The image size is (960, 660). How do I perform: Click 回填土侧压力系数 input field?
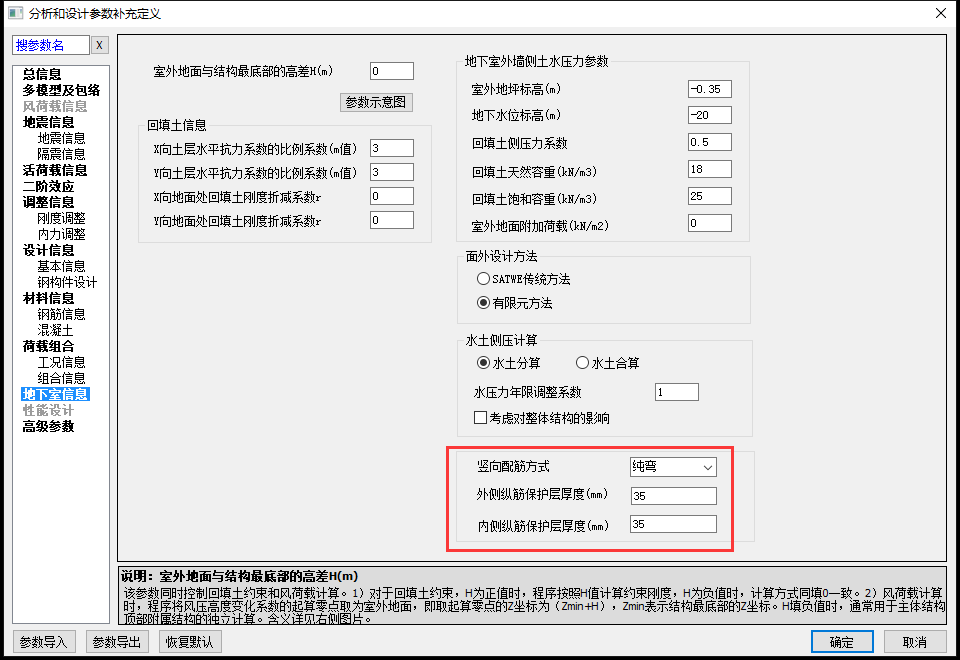[710, 142]
